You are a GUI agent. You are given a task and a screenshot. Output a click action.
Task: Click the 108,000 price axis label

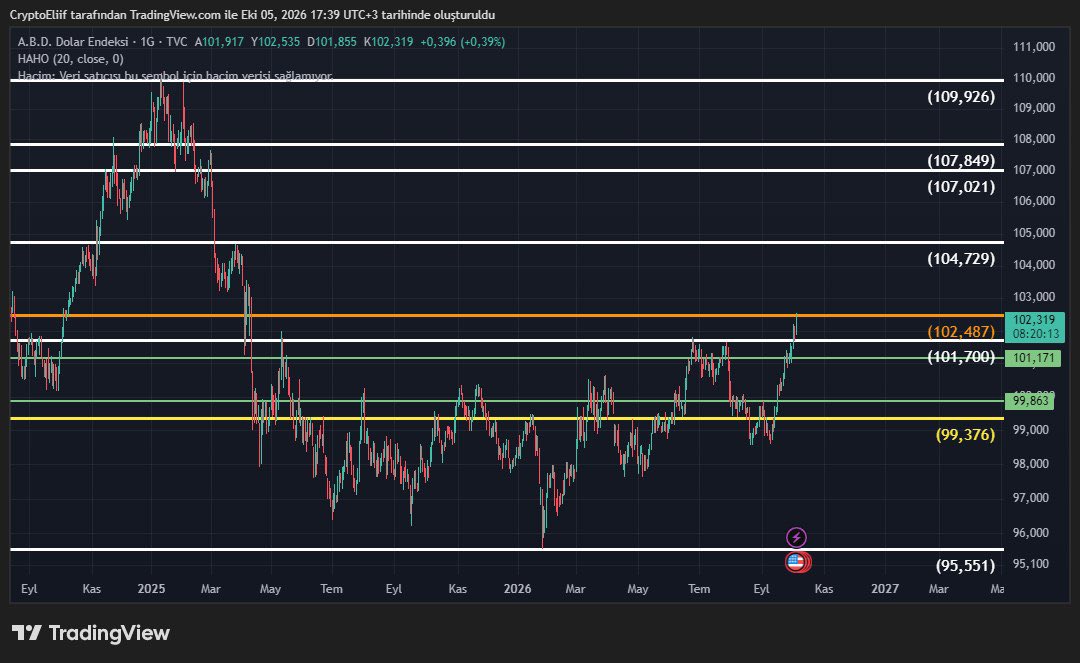point(1034,139)
